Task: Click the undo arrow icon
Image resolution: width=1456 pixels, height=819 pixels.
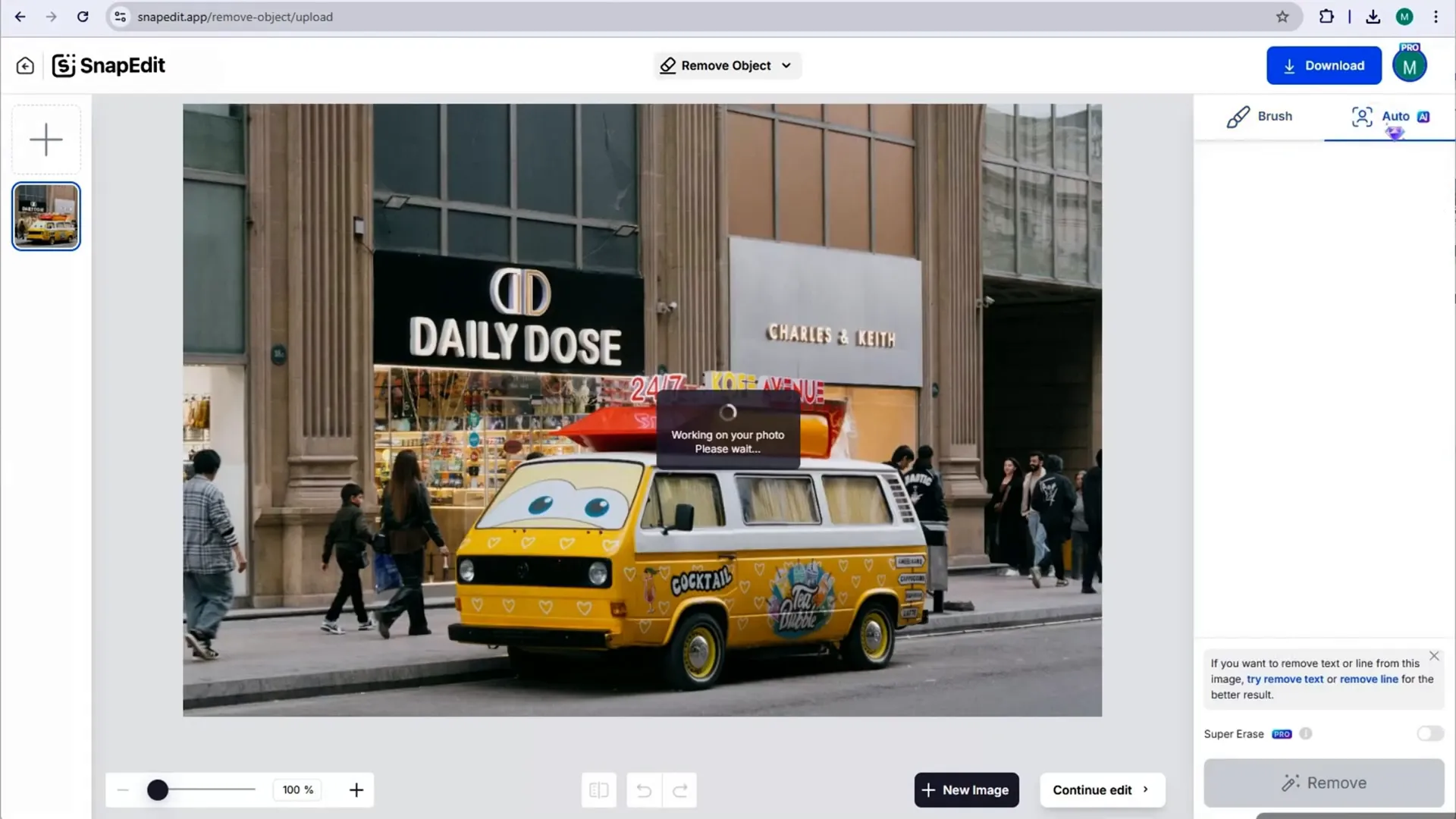Action: tap(644, 789)
